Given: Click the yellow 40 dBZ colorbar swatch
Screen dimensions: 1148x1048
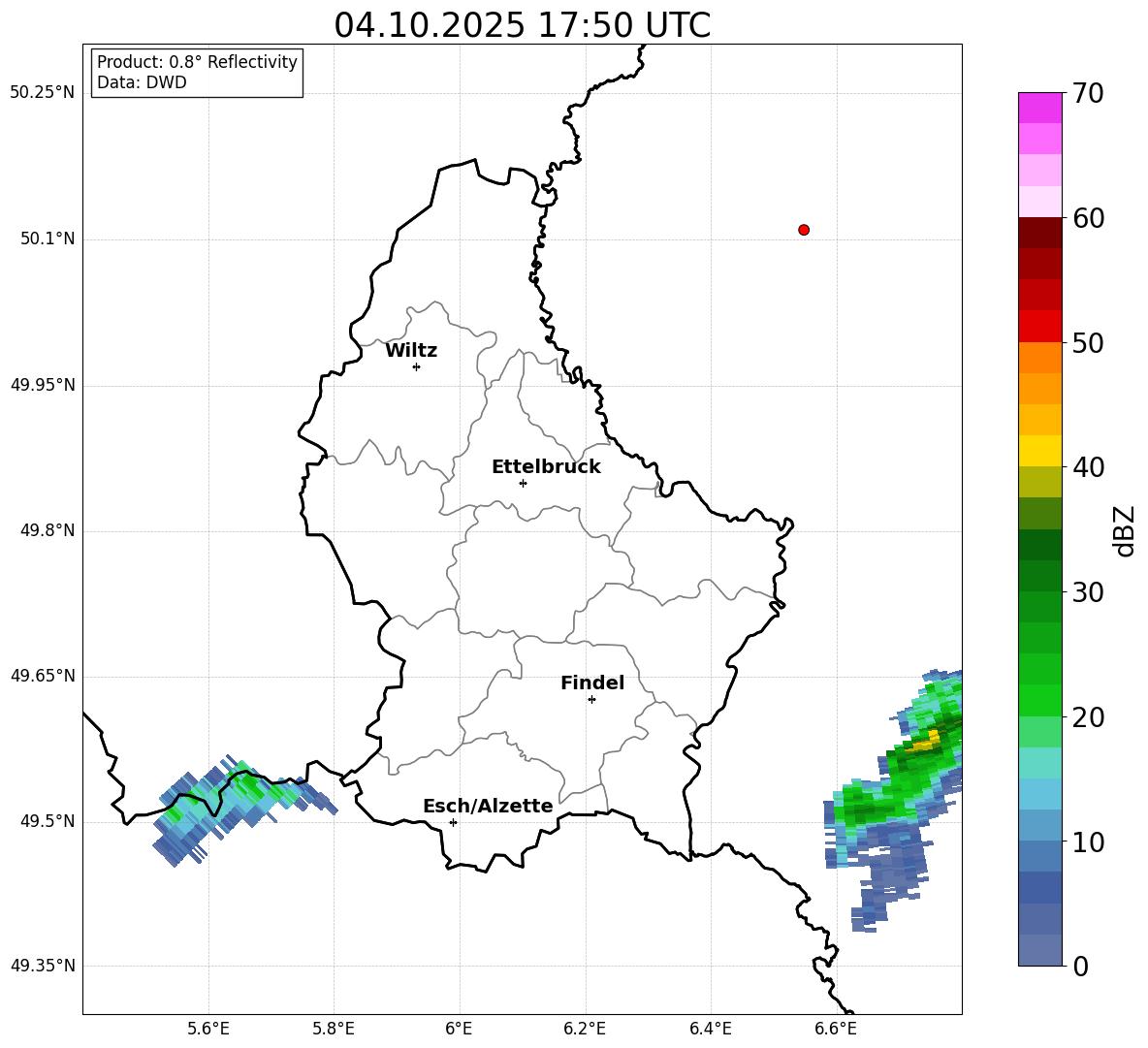Looking at the screenshot, I should pos(1039,451).
